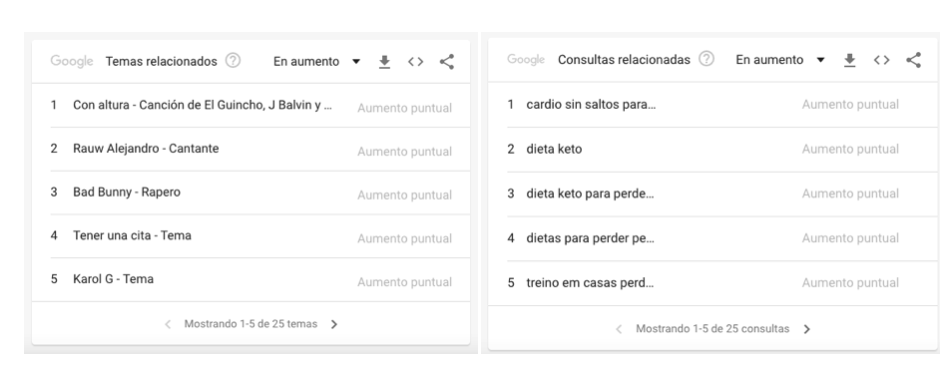Viewport: 949px width, 374px height.
Task: Share the Consultas relacionadas card
Action: click(x=913, y=60)
